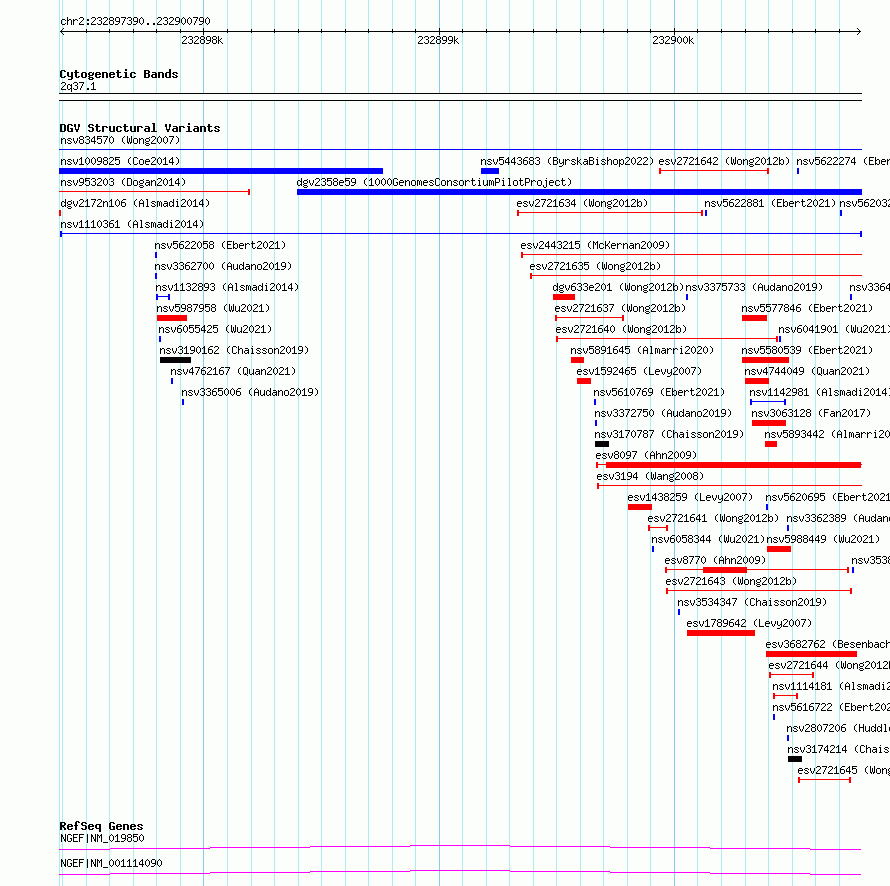Select the Cytogenetic Bands track title
Image resolution: width=890 pixels, height=886 pixels.
(x=119, y=74)
